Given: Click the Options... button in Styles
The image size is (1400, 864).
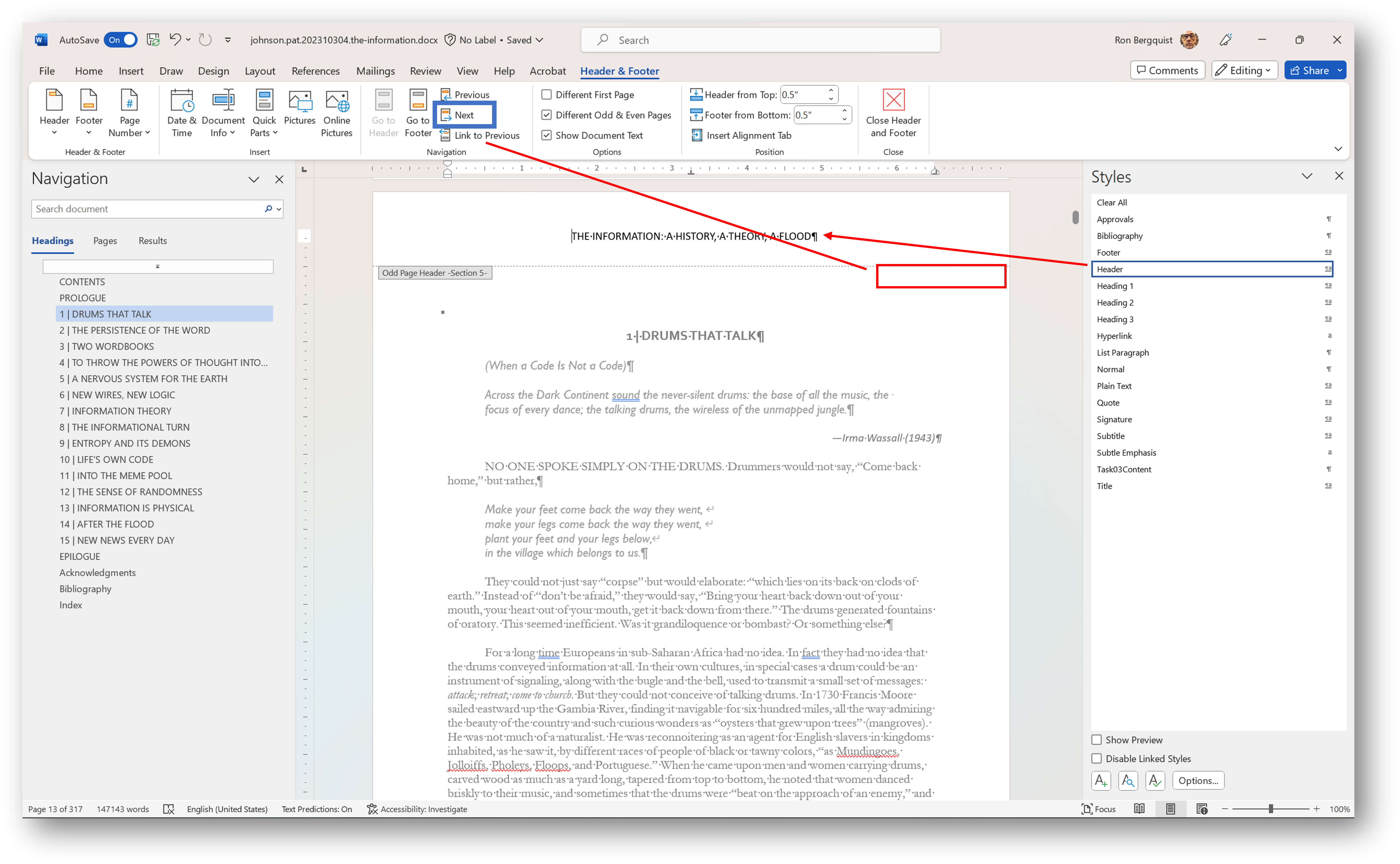Looking at the screenshot, I should coord(1198,781).
